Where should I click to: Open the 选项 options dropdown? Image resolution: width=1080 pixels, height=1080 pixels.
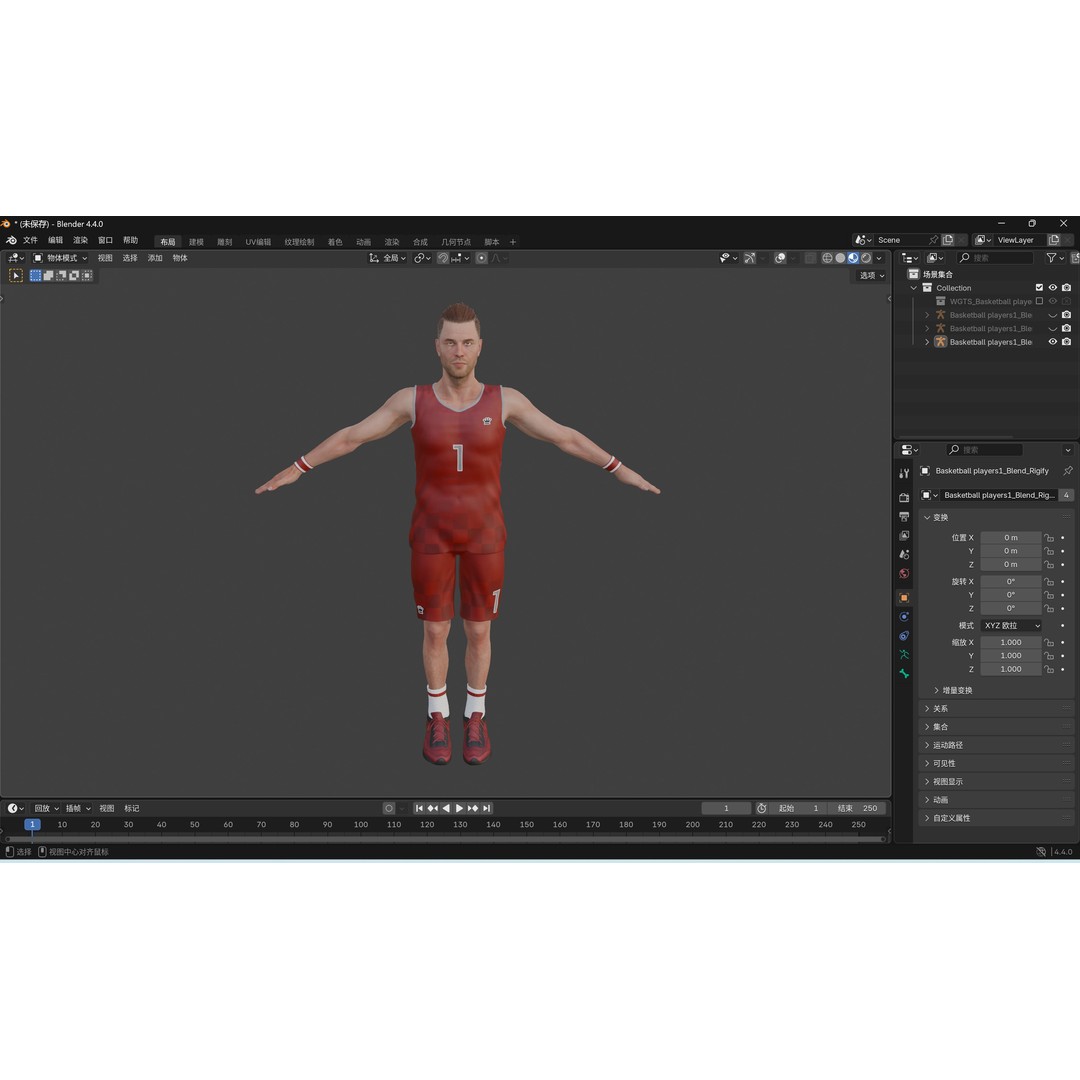871,276
